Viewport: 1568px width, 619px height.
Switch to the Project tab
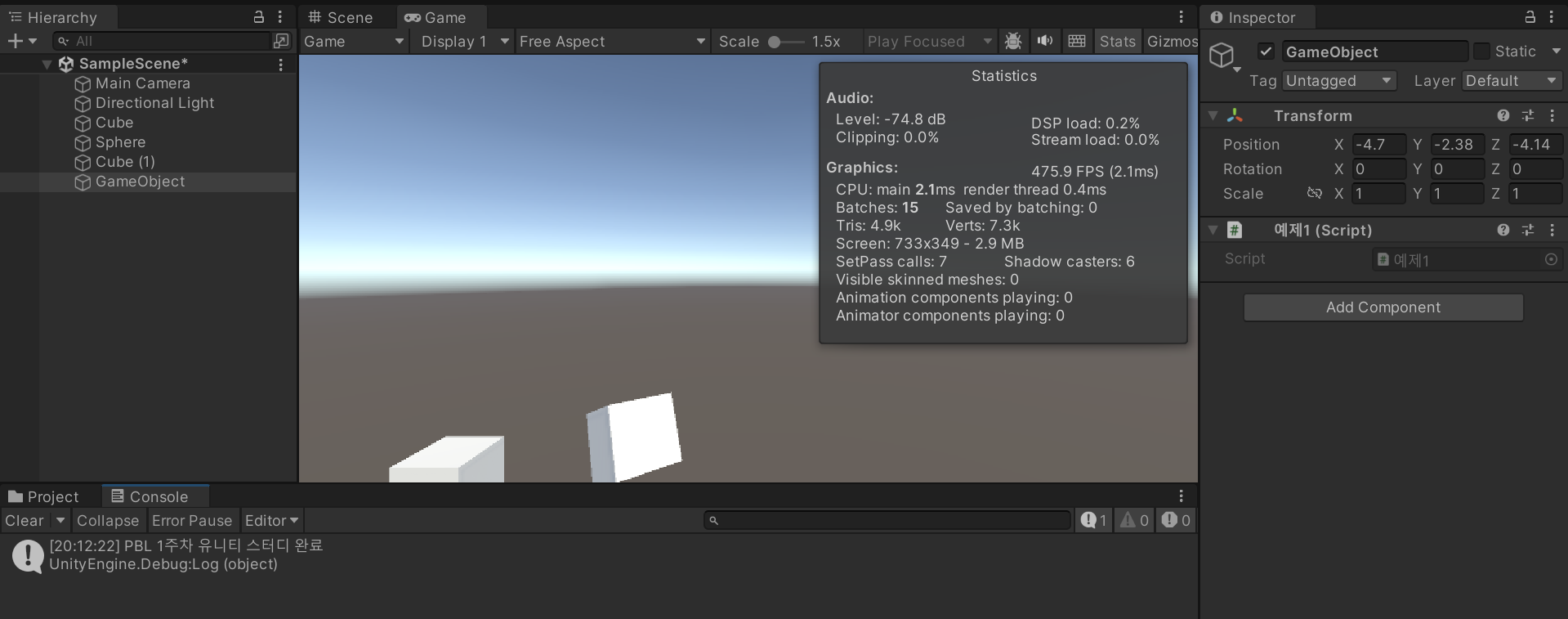pyautogui.click(x=44, y=496)
